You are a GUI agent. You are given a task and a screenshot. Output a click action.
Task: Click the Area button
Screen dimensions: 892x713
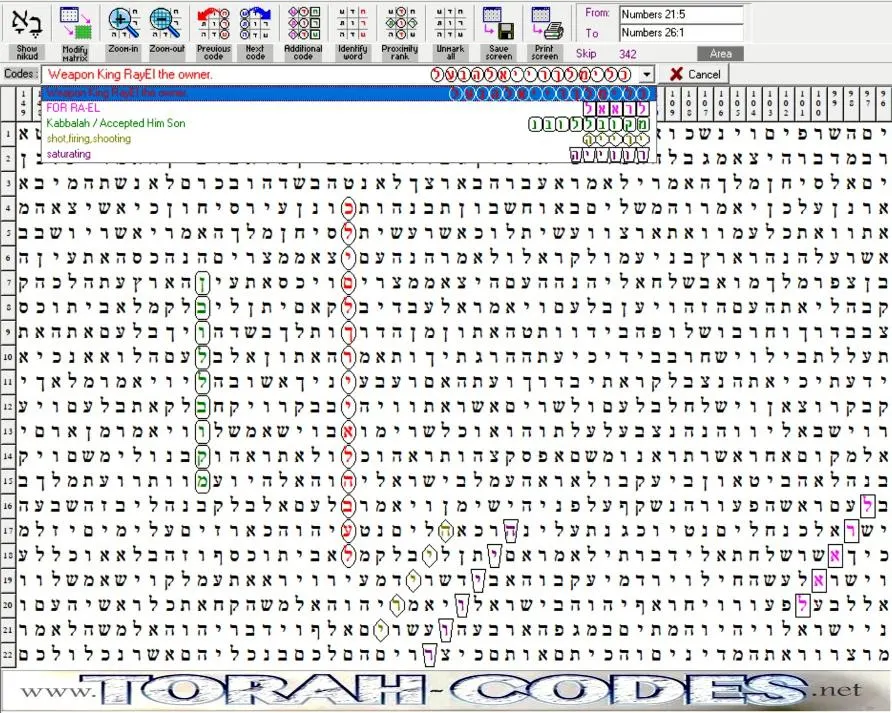[x=720, y=54]
